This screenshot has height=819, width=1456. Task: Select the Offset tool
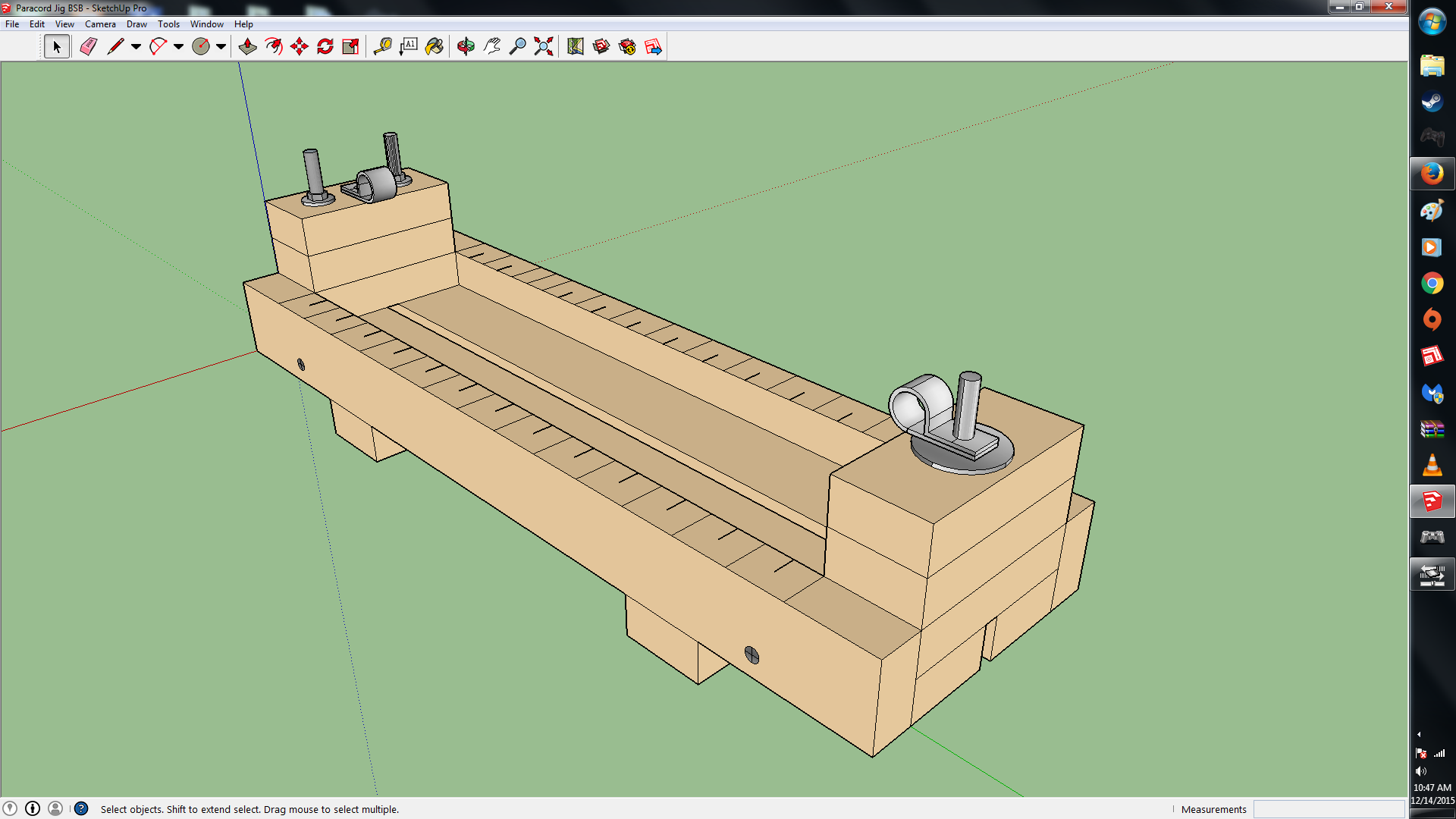pos(274,47)
